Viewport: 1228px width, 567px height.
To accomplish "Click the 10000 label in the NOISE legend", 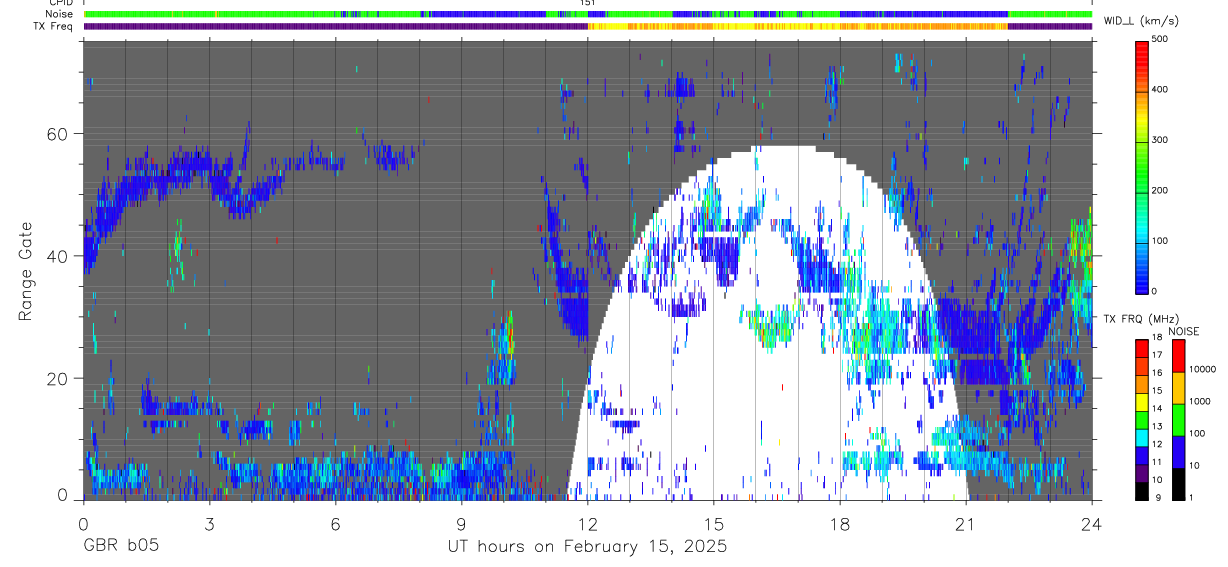I will (1204, 369).
